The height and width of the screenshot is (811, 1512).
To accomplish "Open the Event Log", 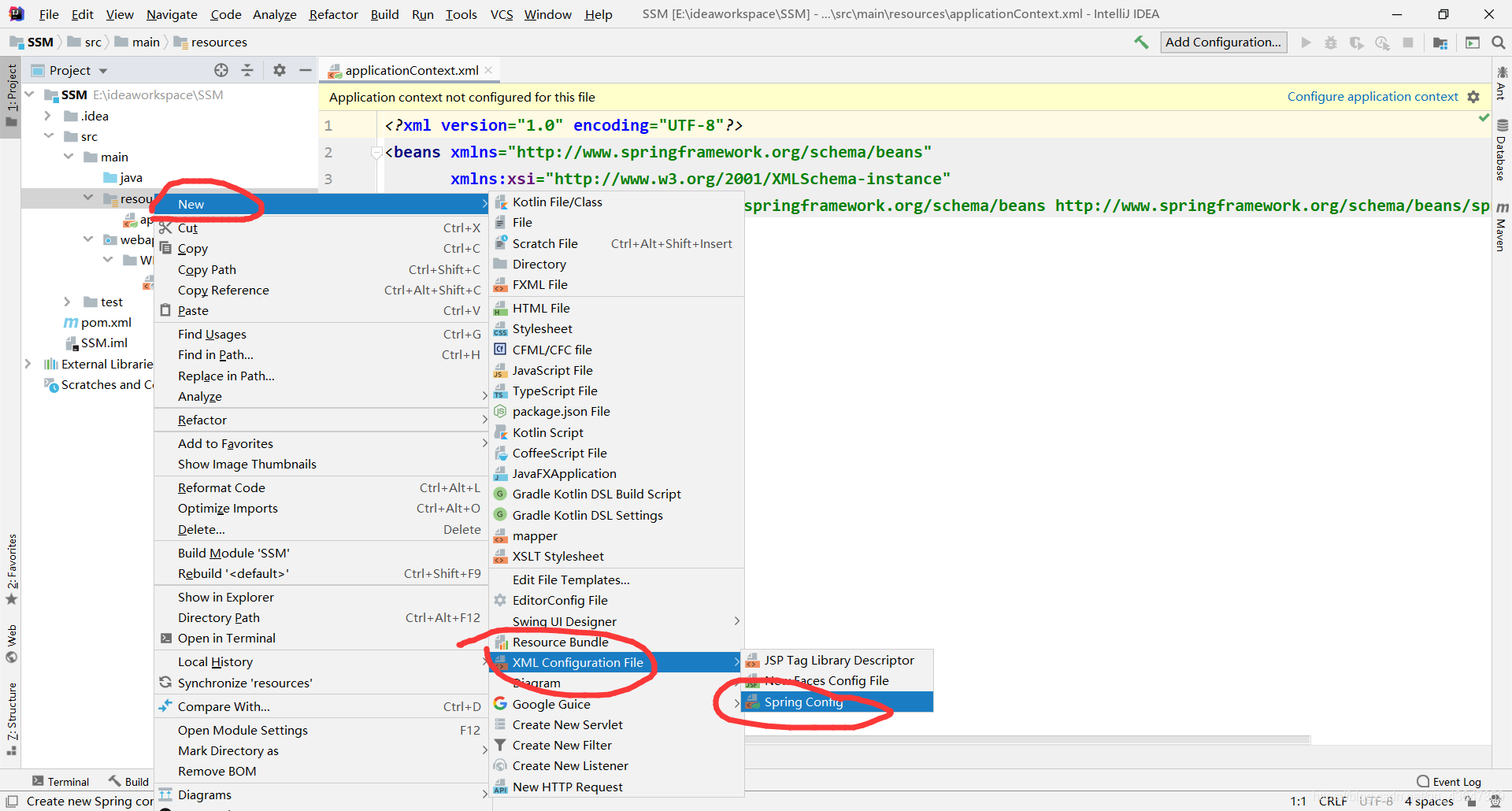I will click(x=1449, y=781).
